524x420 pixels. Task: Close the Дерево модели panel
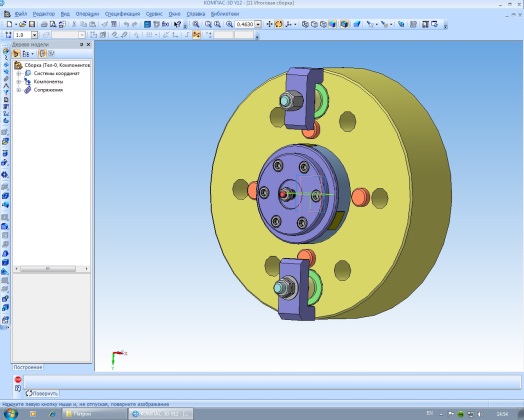(88, 44)
